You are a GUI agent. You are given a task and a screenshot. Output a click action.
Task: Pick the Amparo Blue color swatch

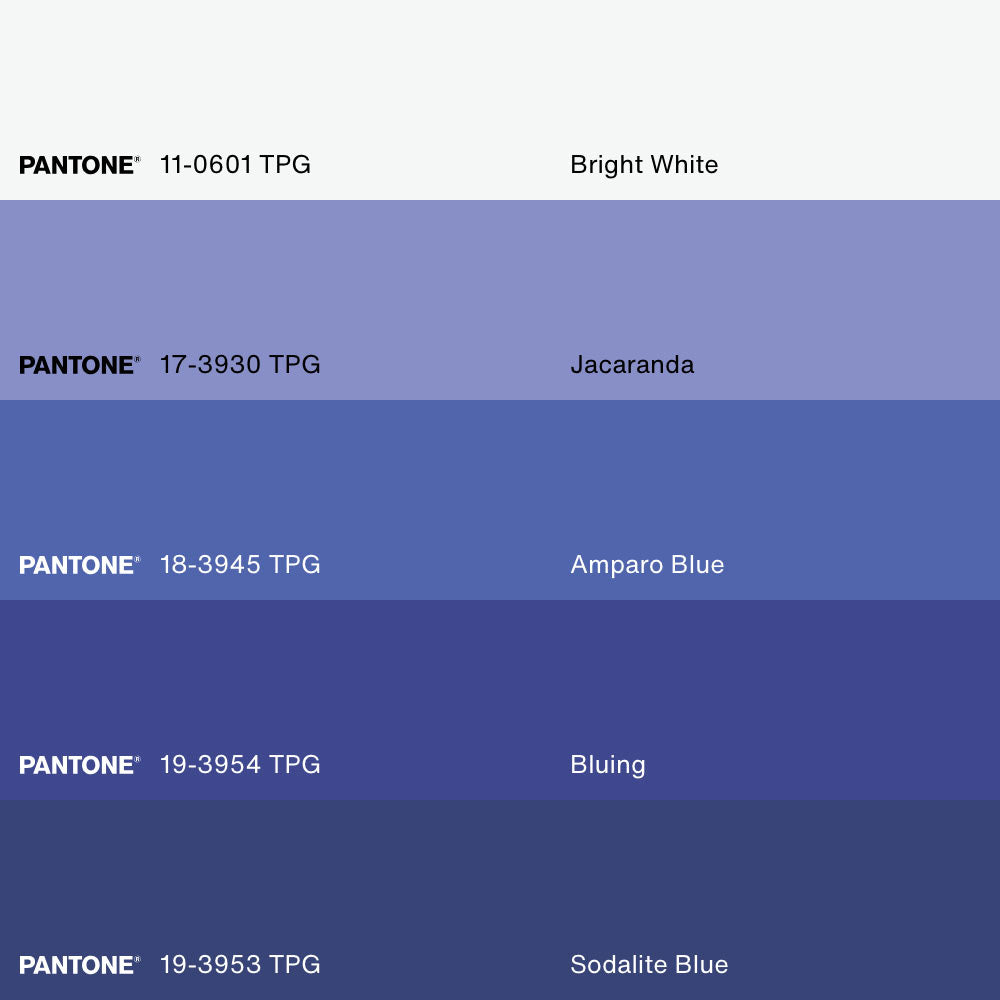tap(500, 480)
